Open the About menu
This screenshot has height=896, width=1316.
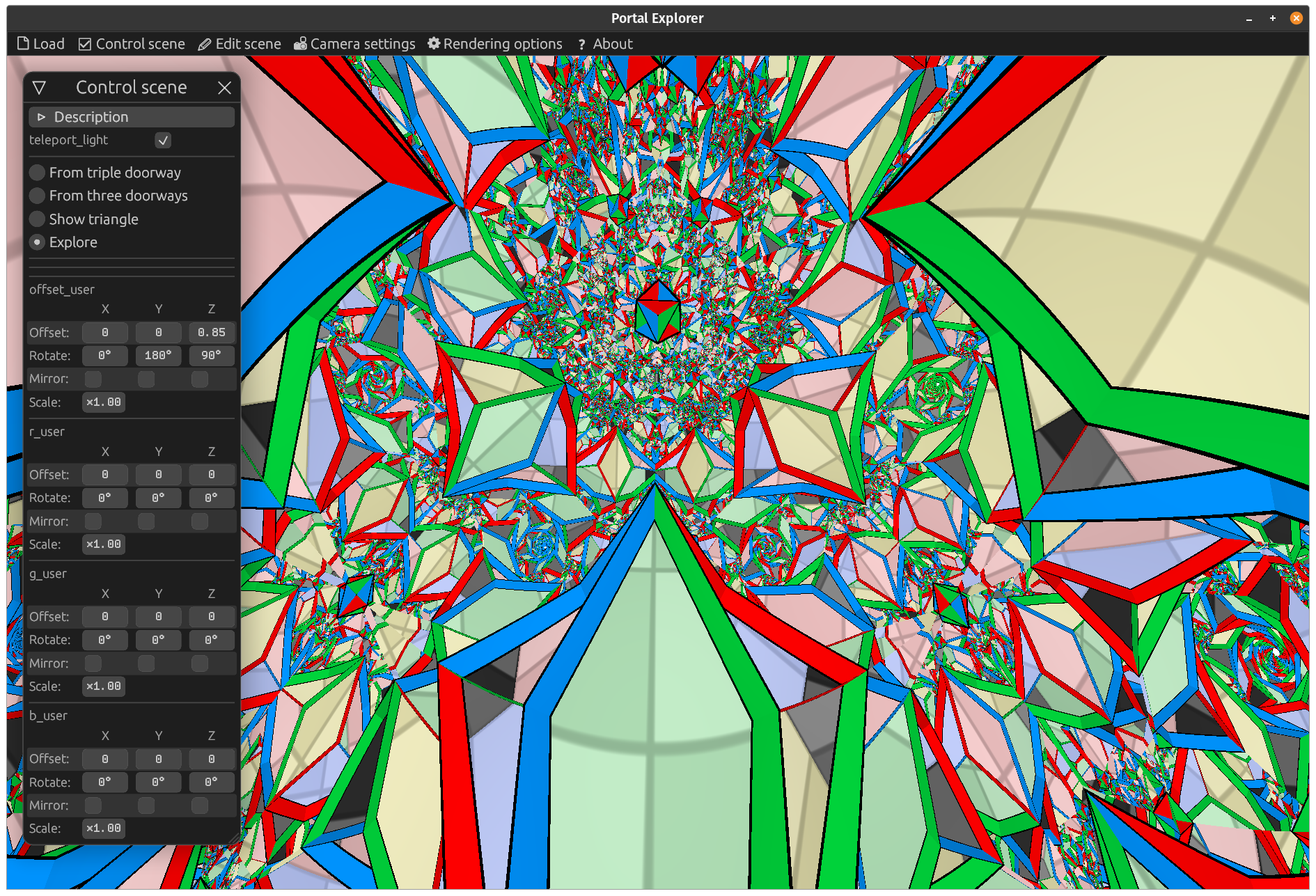(604, 44)
